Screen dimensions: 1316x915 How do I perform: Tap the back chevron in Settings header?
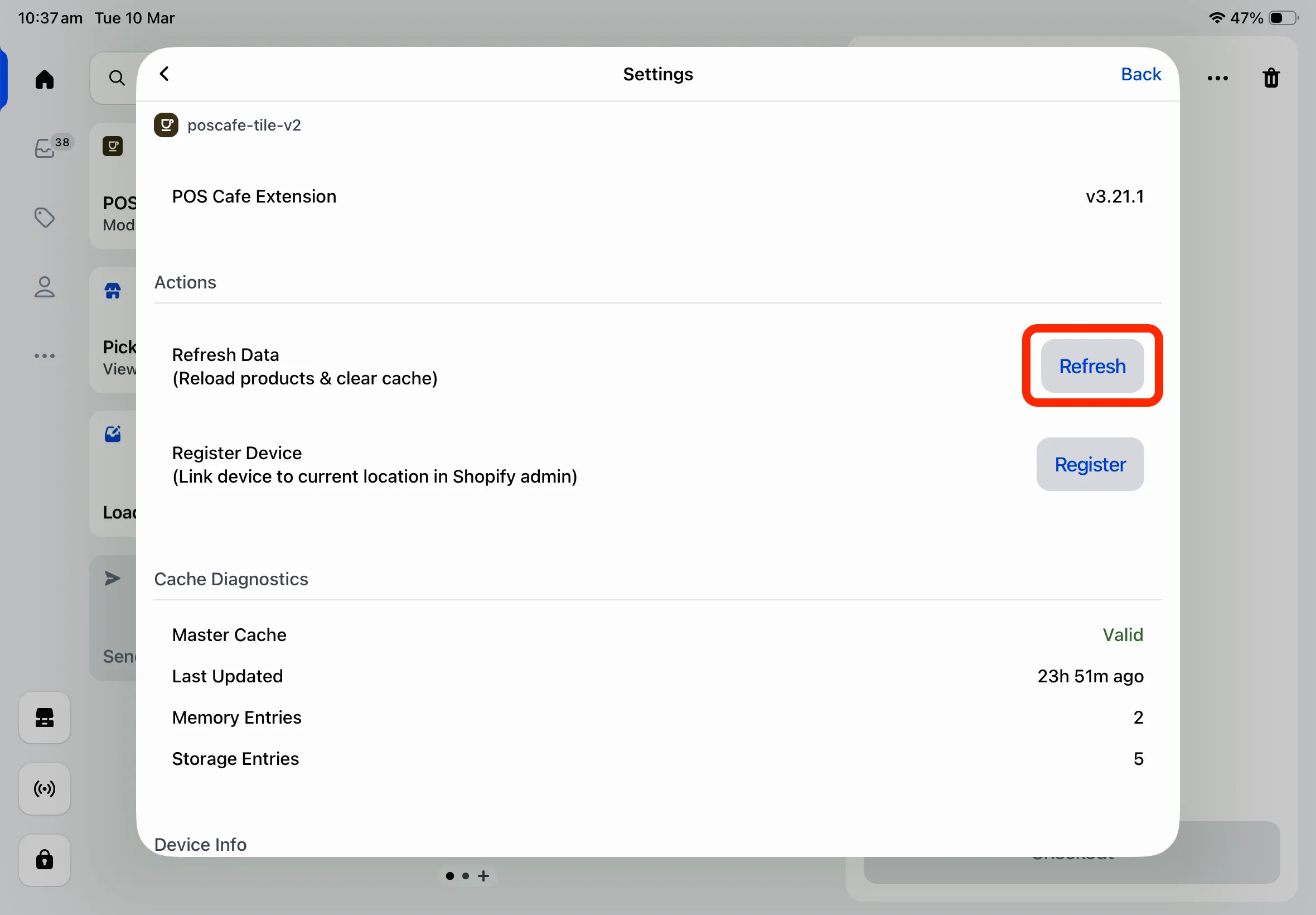pyautogui.click(x=164, y=74)
